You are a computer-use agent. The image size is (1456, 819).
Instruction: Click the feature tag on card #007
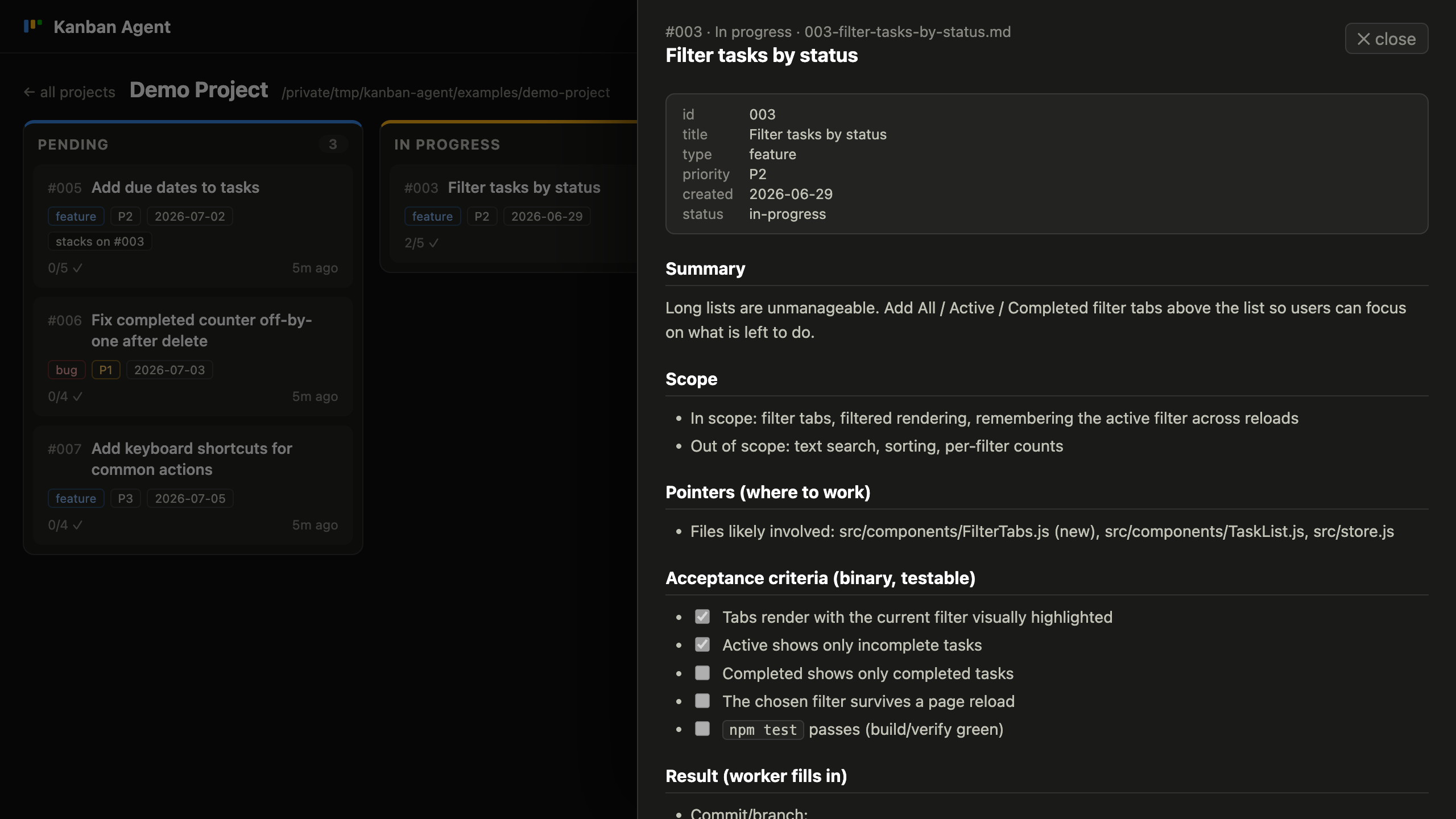click(76, 499)
